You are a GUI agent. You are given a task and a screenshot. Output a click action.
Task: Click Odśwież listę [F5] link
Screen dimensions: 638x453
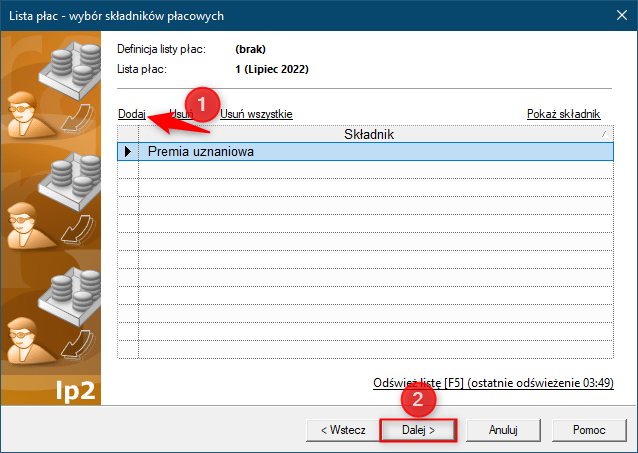pyautogui.click(x=493, y=383)
